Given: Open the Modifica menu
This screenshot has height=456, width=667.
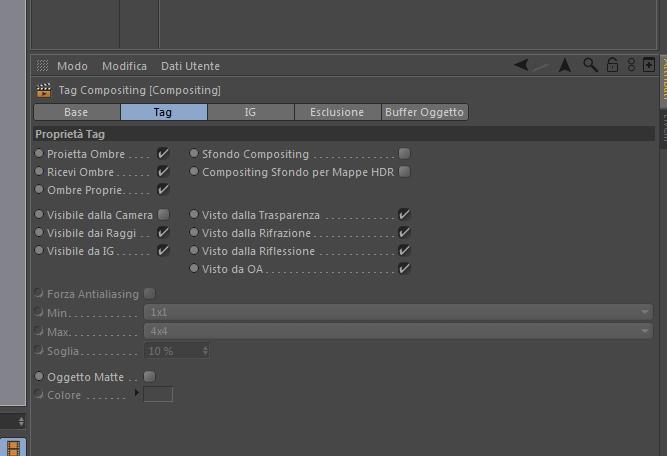Looking at the screenshot, I should tap(124, 66).
